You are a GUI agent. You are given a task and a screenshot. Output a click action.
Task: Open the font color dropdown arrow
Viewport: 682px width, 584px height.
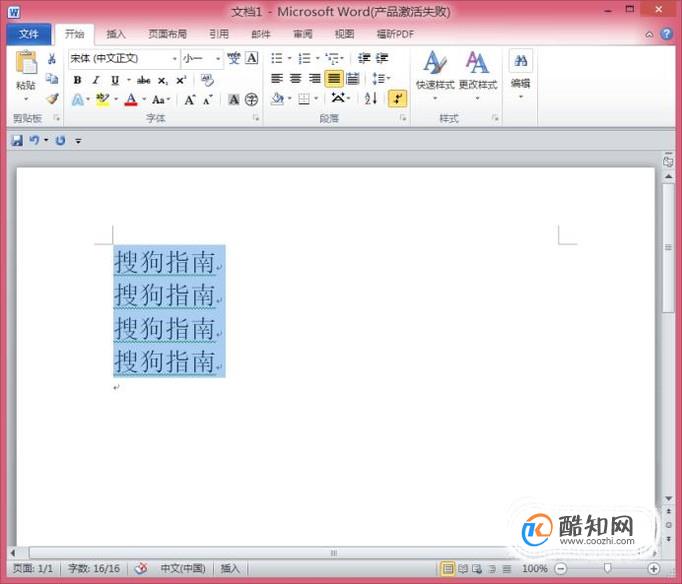[144, 100]
